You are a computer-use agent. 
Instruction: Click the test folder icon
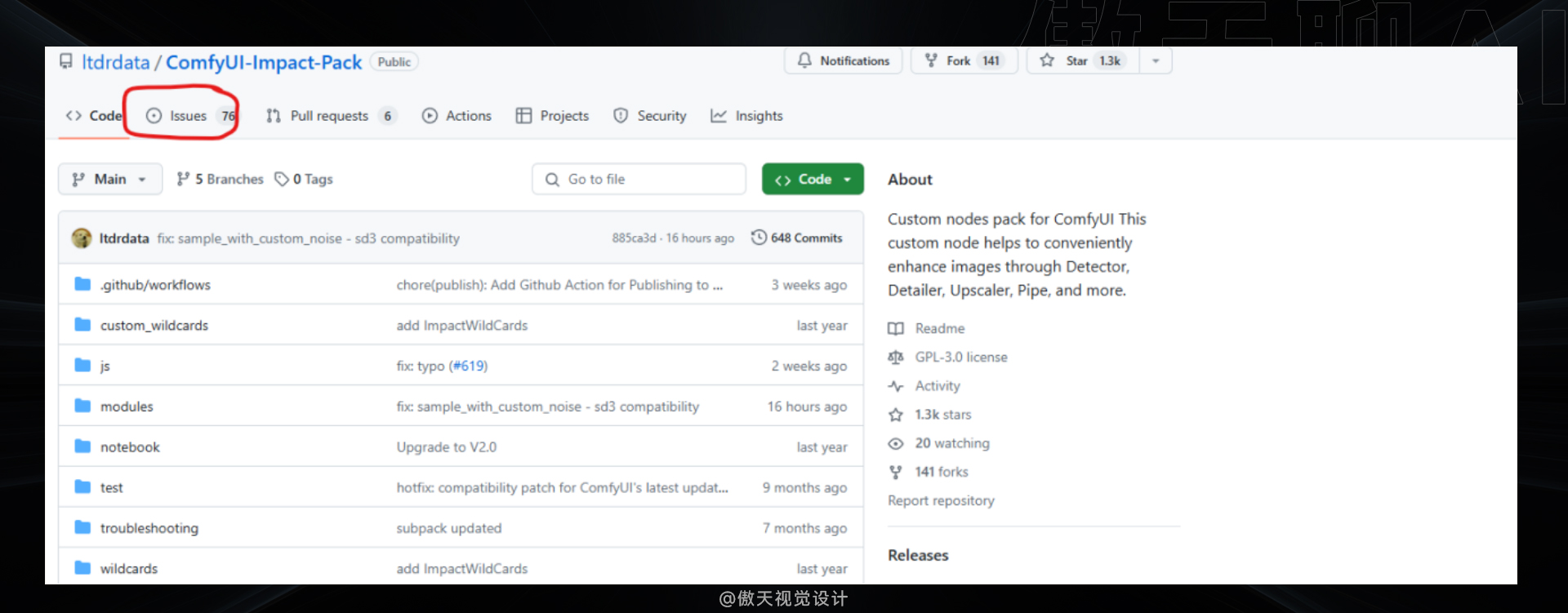click(82, 487)
